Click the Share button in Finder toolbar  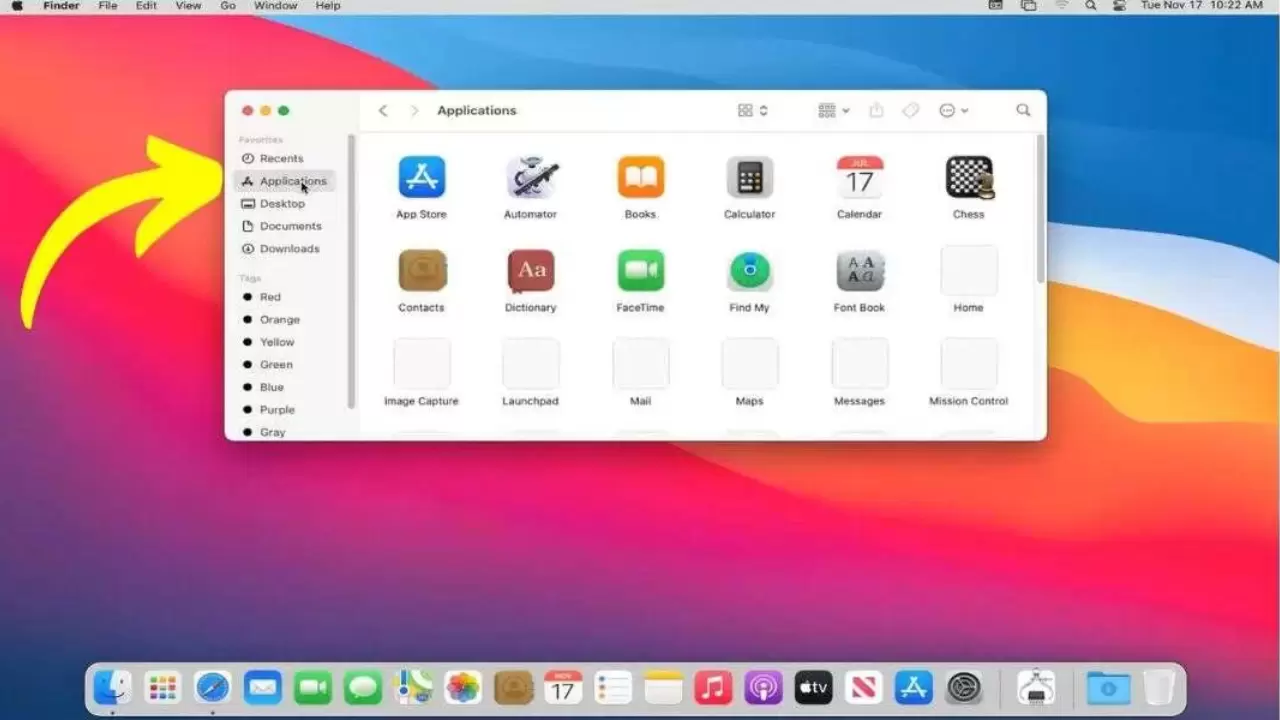tap(877, 111)
